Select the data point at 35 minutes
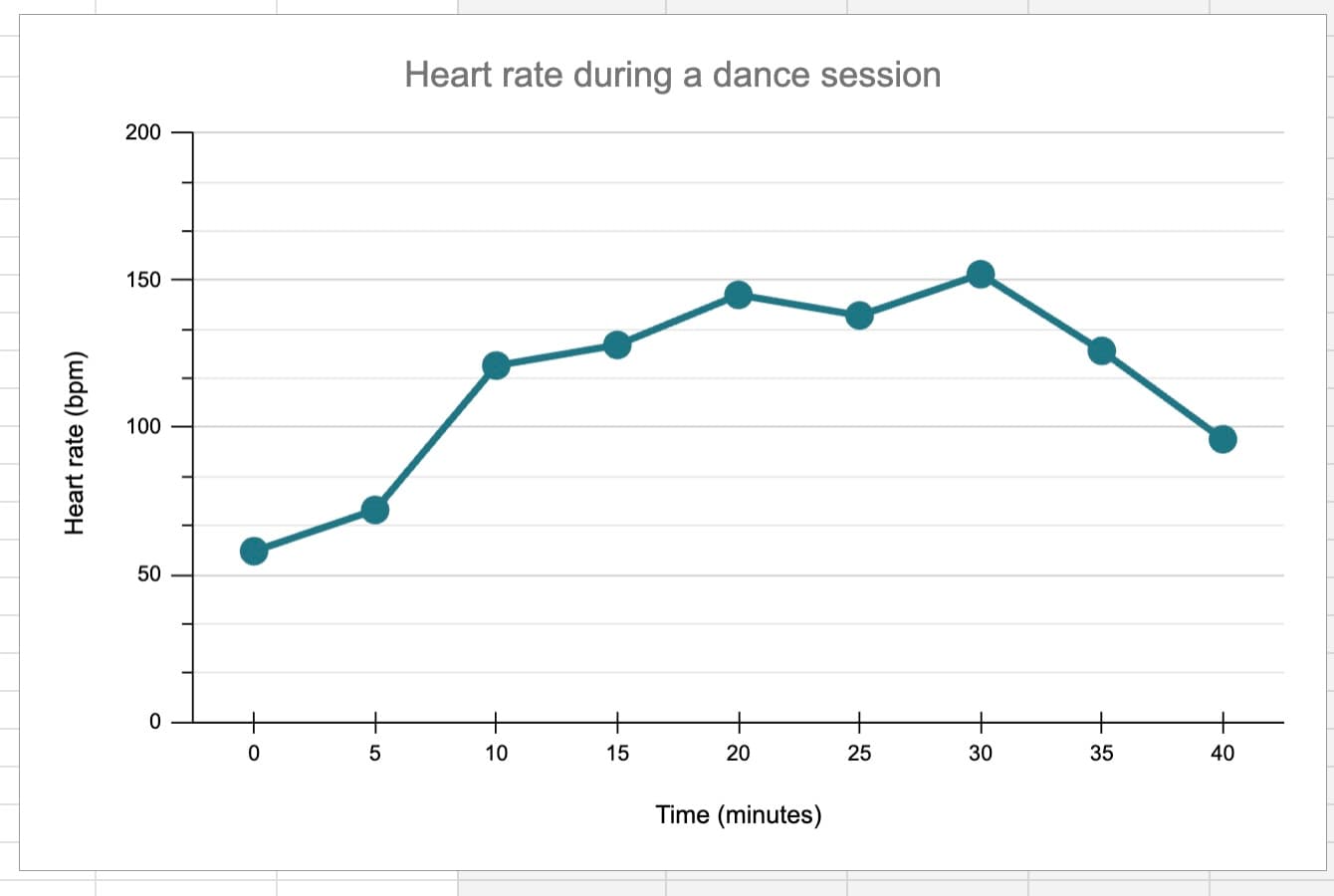 (x=1102, y=350)
